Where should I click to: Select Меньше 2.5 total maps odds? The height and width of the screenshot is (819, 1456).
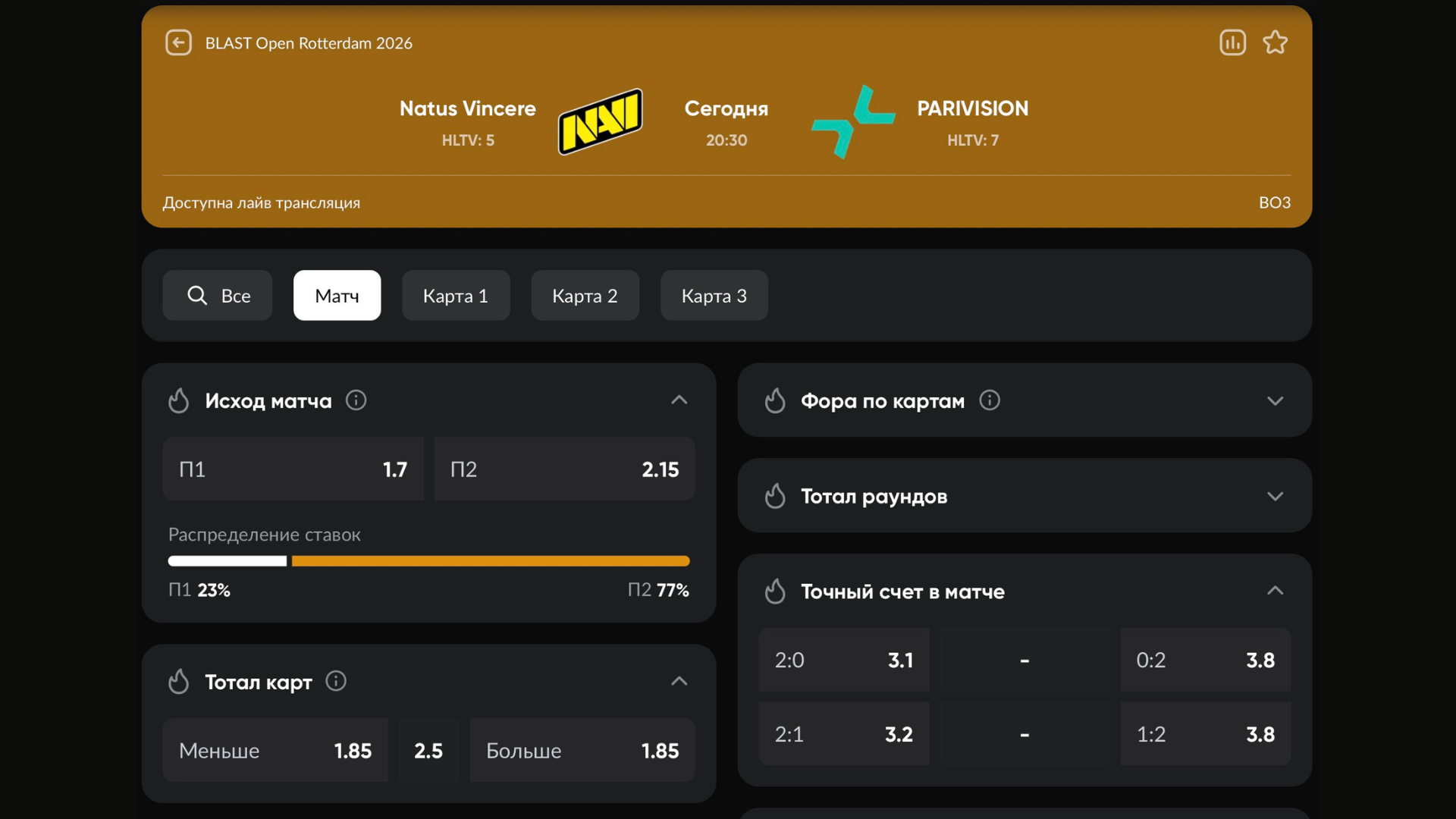[x=275, y=751]
